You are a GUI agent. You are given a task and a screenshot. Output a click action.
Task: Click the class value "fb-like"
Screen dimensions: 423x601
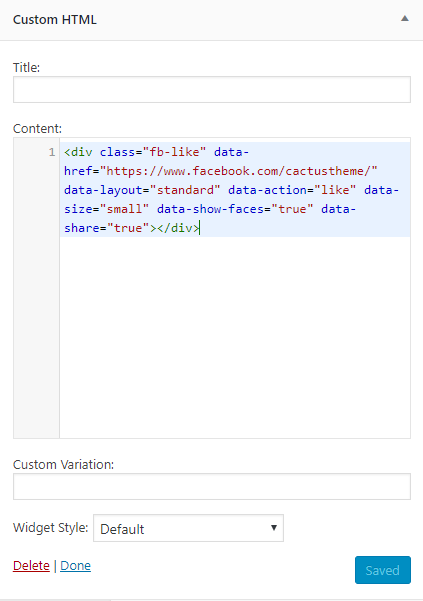(174, 152)
